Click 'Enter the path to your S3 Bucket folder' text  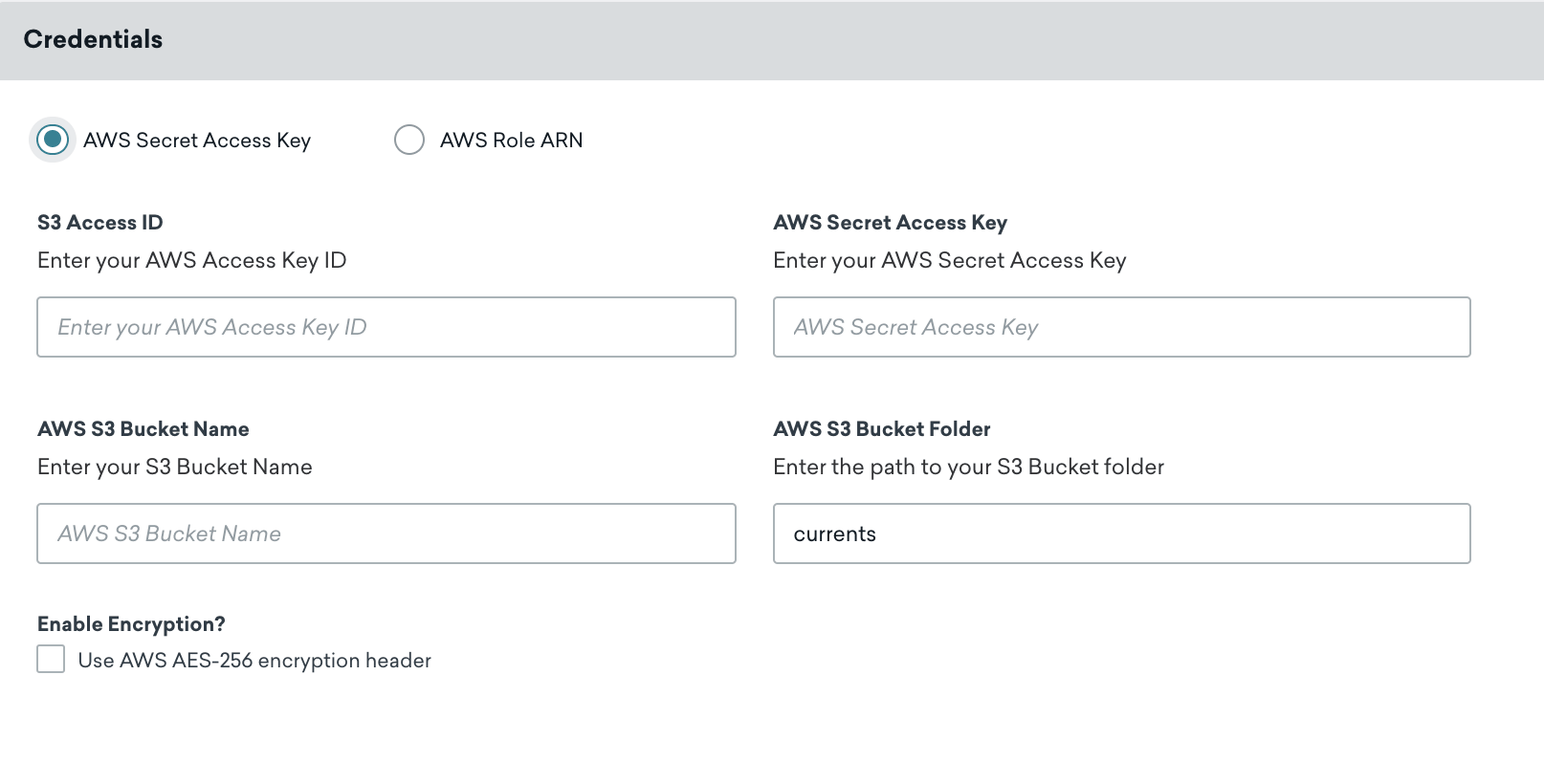(x=968, y=468)
